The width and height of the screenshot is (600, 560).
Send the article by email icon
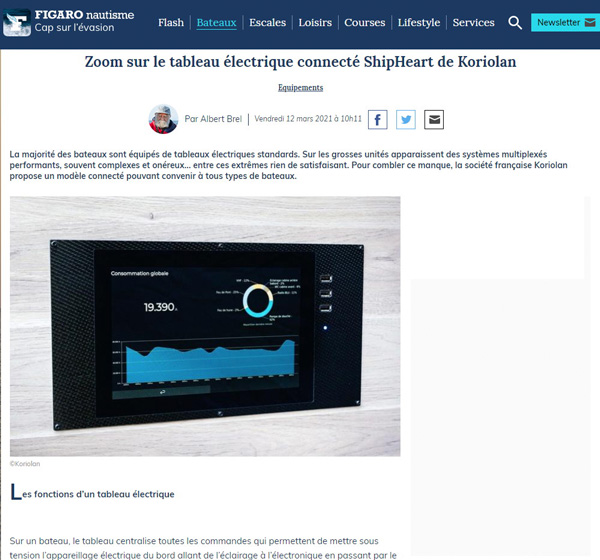(434, 120)
